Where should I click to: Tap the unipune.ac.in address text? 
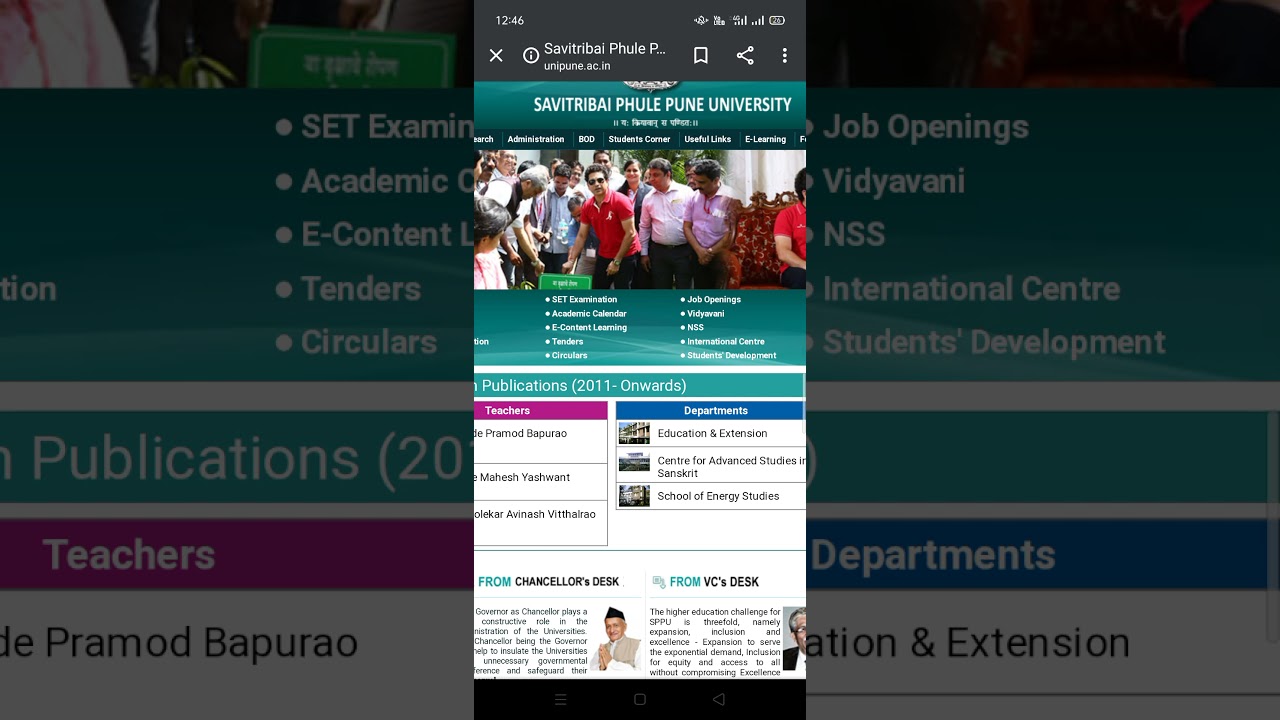click(577, 66)
